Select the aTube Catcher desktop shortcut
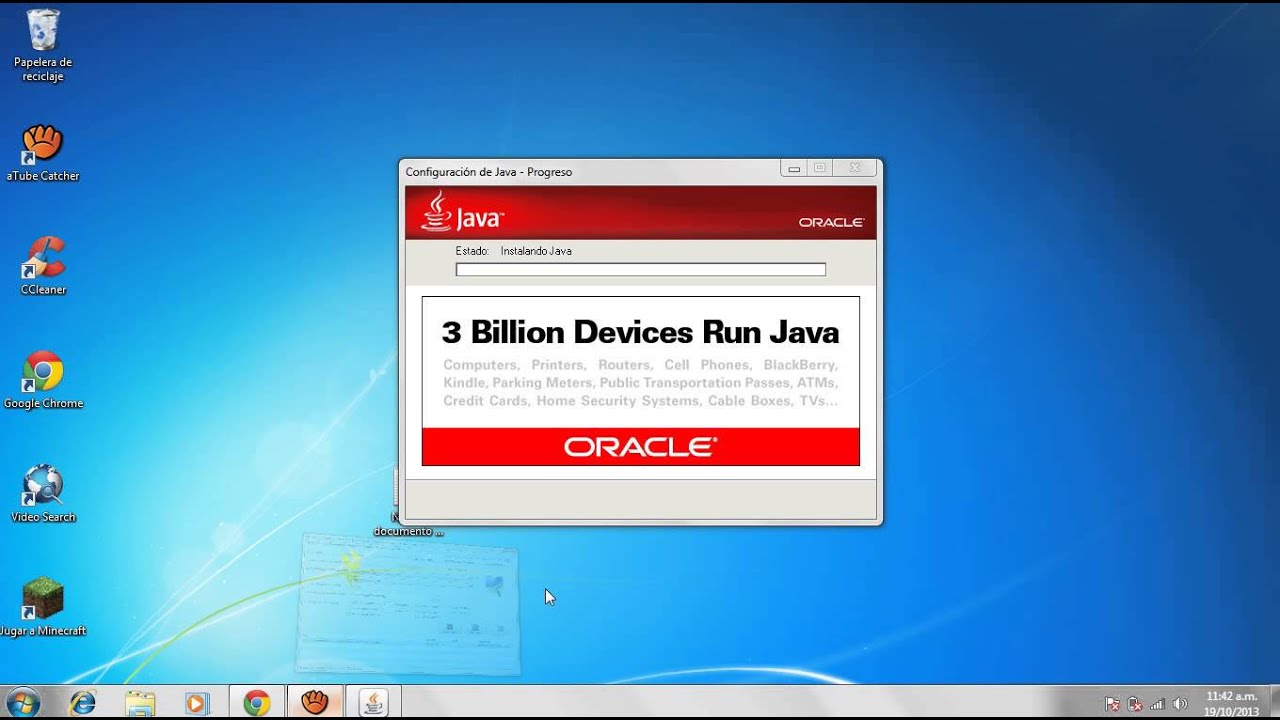Image resolution: width=1280 pixels, height=720 pixels. pyautogui.click(x=43, y=153)
